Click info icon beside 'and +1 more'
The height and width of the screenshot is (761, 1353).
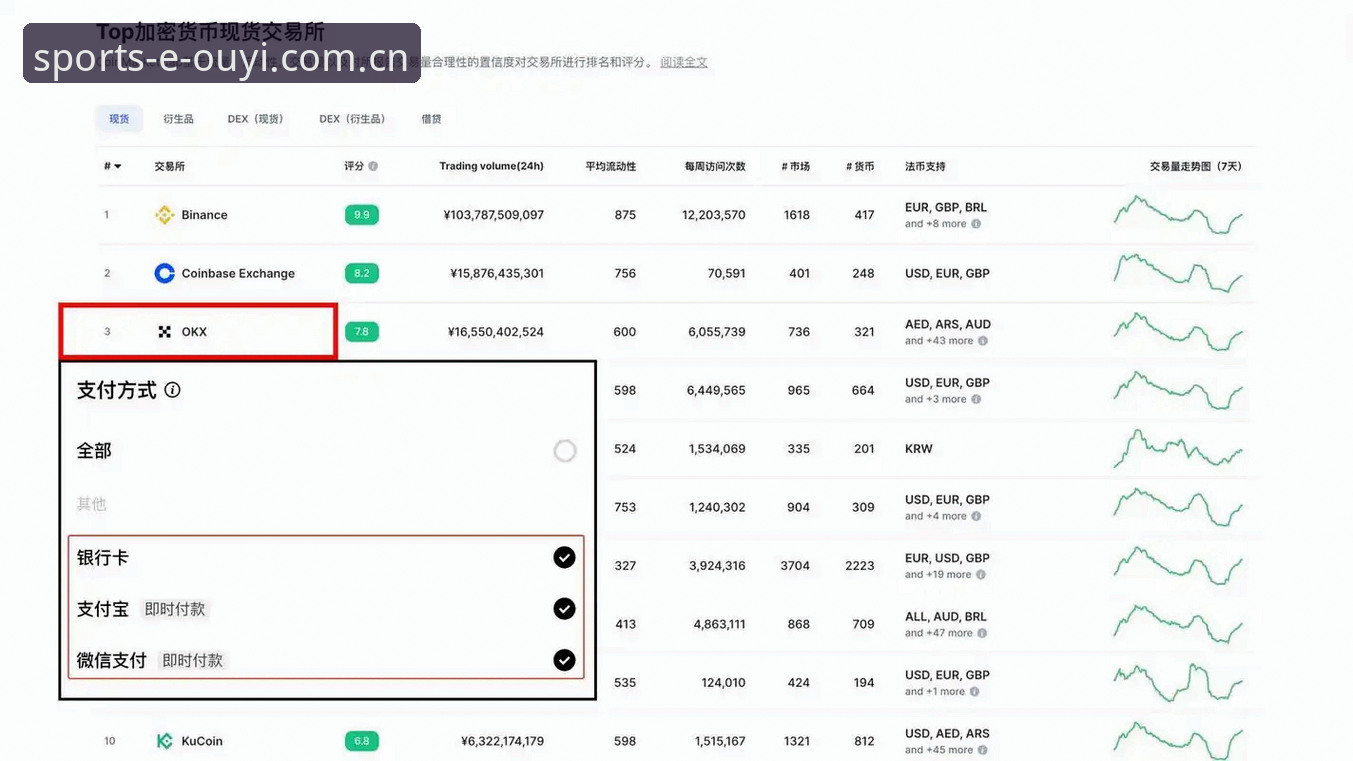(x=976, y=692)
